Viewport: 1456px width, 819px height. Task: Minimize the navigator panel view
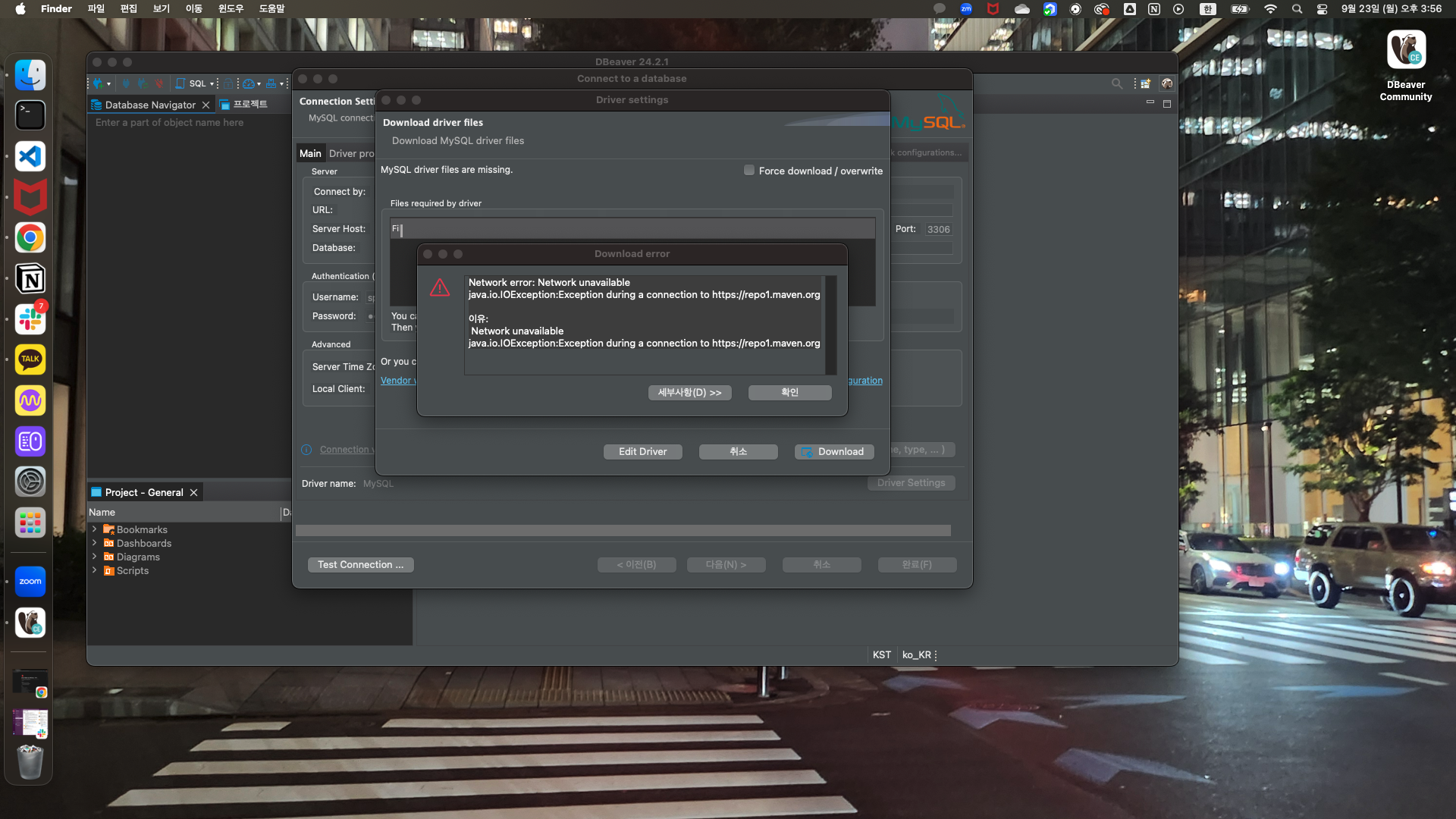tap(1150, 102)
